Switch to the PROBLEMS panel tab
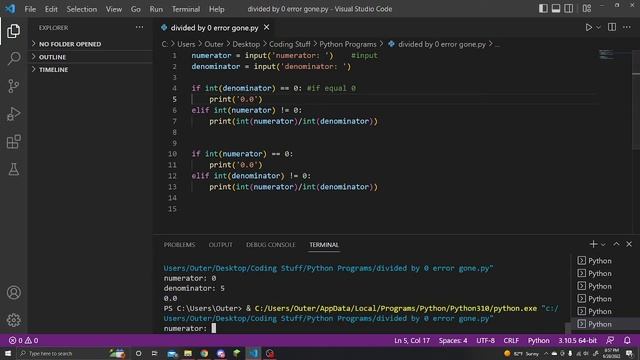640x360 pixels. pyautogui.click(x=179, y=244)
